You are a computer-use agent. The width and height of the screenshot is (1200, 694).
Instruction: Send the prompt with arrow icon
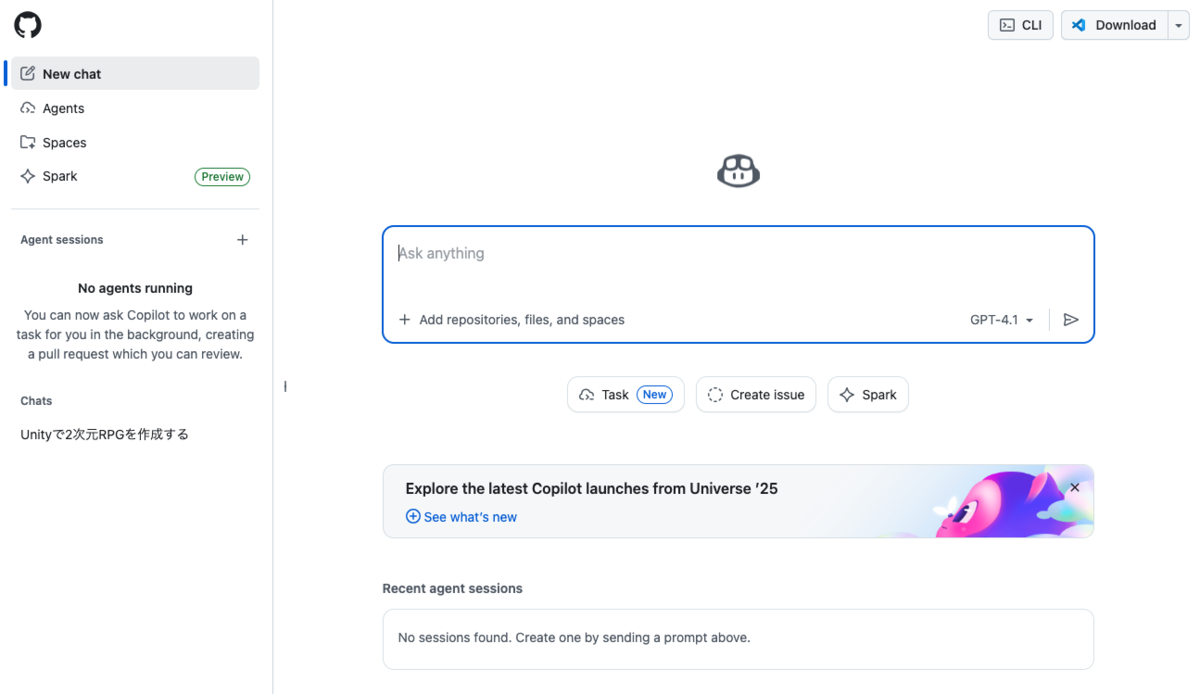point(1071,320)
